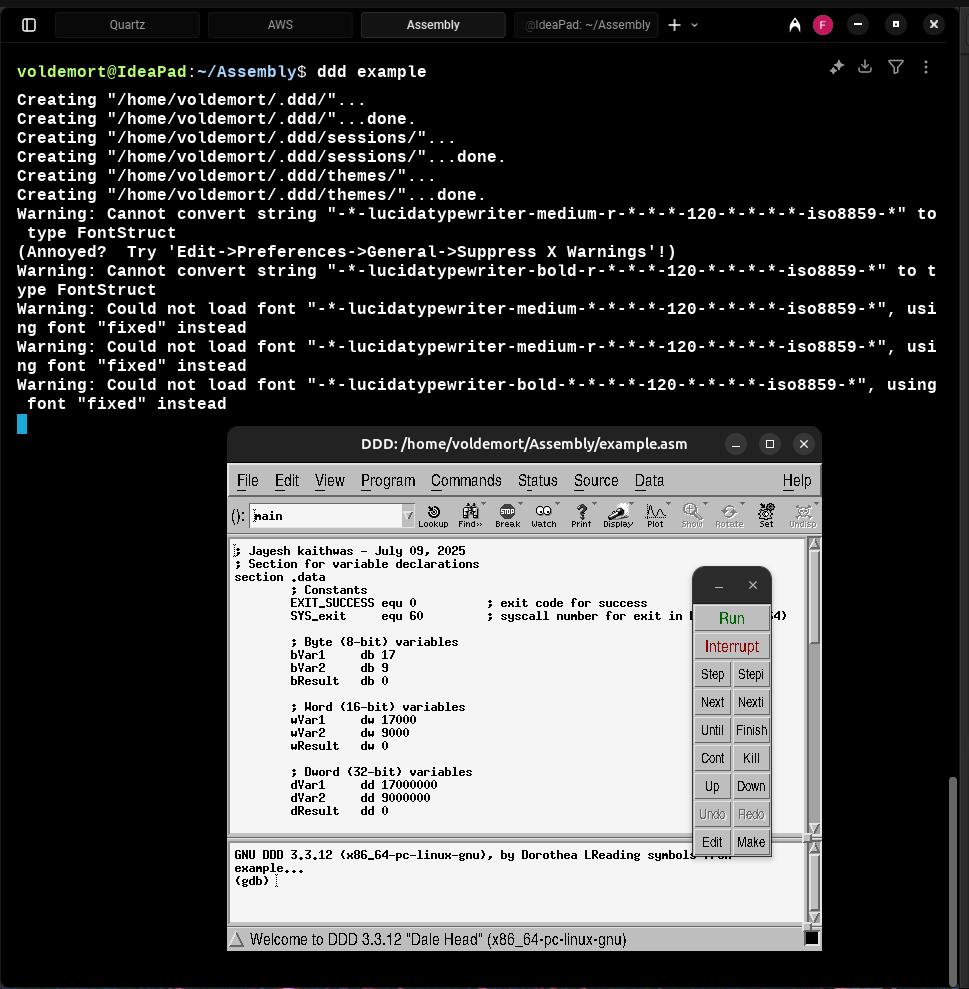This screenshot has height=989, width=969.
Task: Click the Show magnifier icon
Action: pyautogui.click(x=692, y=515)
